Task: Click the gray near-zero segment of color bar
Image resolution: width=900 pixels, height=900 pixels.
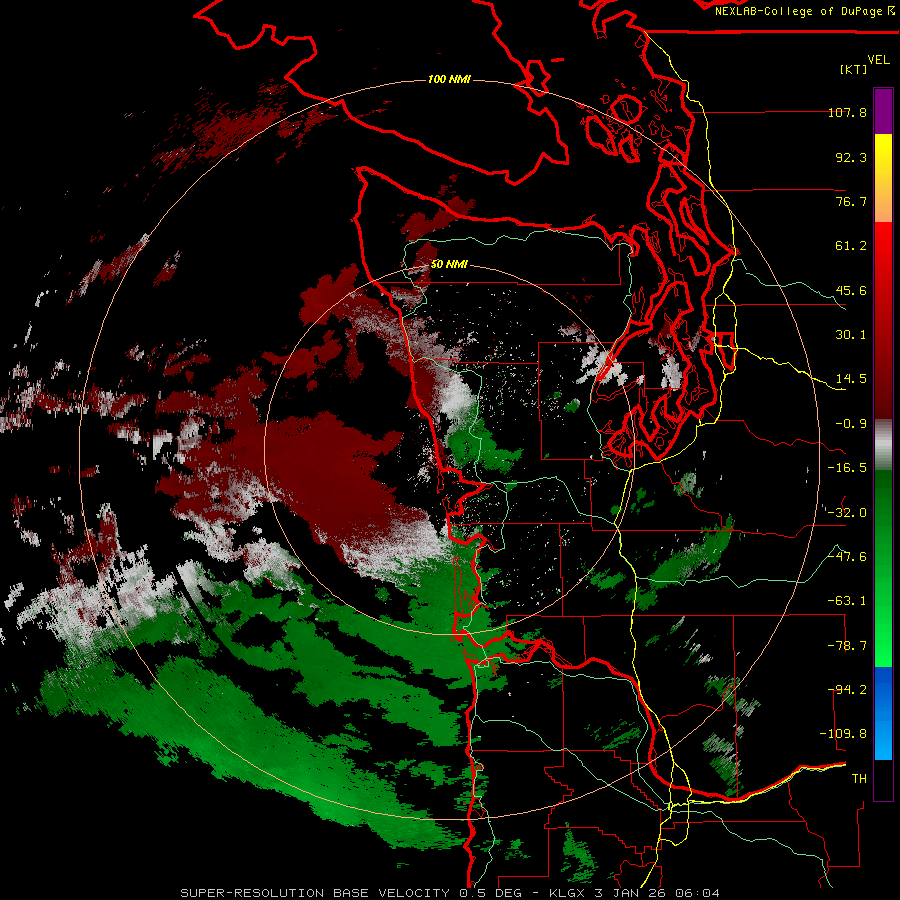Action: point(883,445)
